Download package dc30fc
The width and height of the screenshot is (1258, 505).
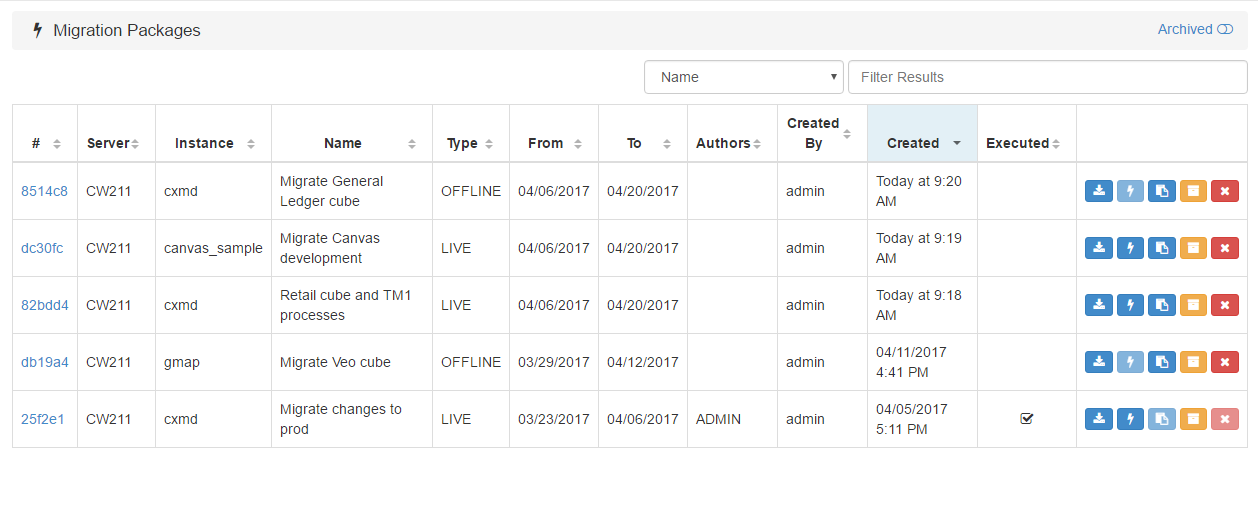pyautogui.click(x=1099, y=248)
